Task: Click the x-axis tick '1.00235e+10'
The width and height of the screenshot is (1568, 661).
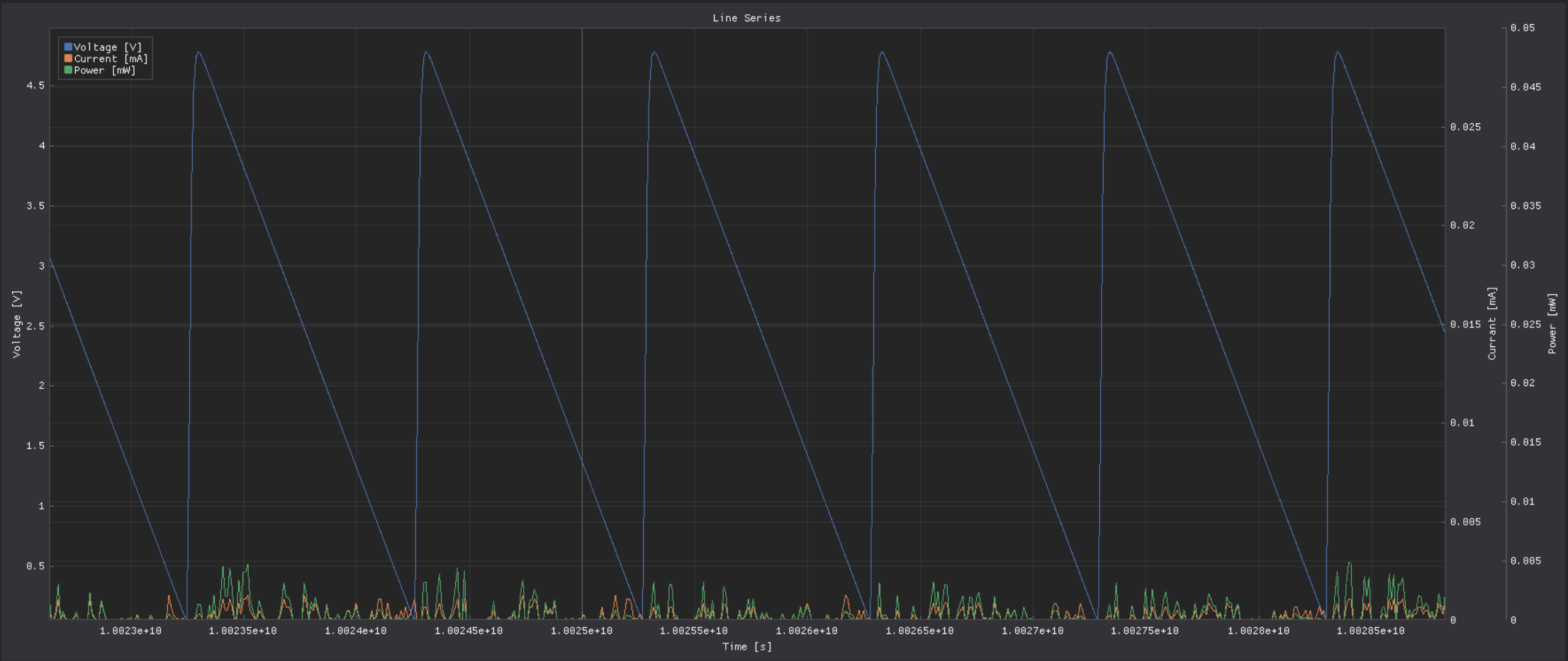Action: point(243,631)
